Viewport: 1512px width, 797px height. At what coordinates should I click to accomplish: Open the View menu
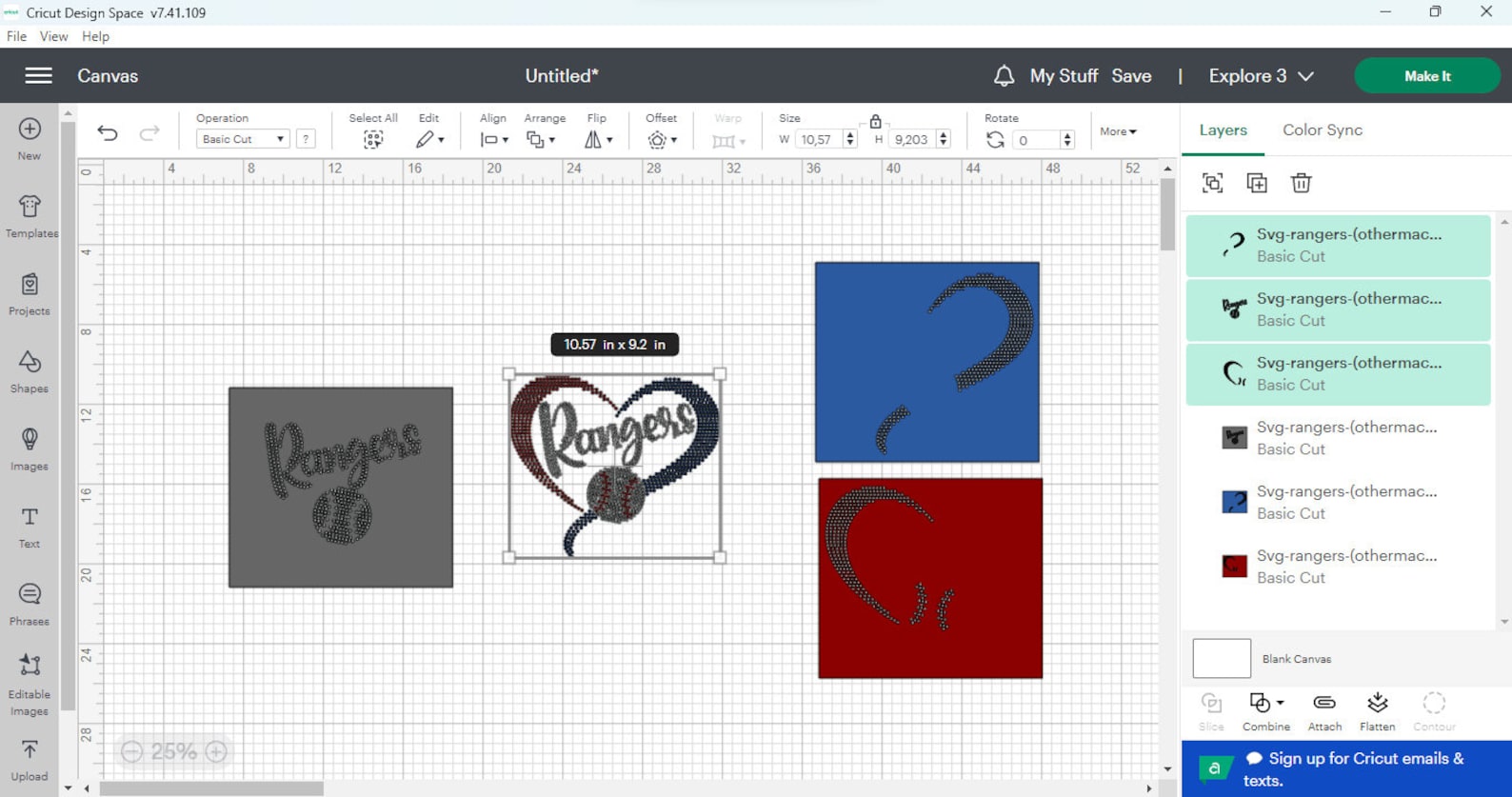[x=53, y=36]
